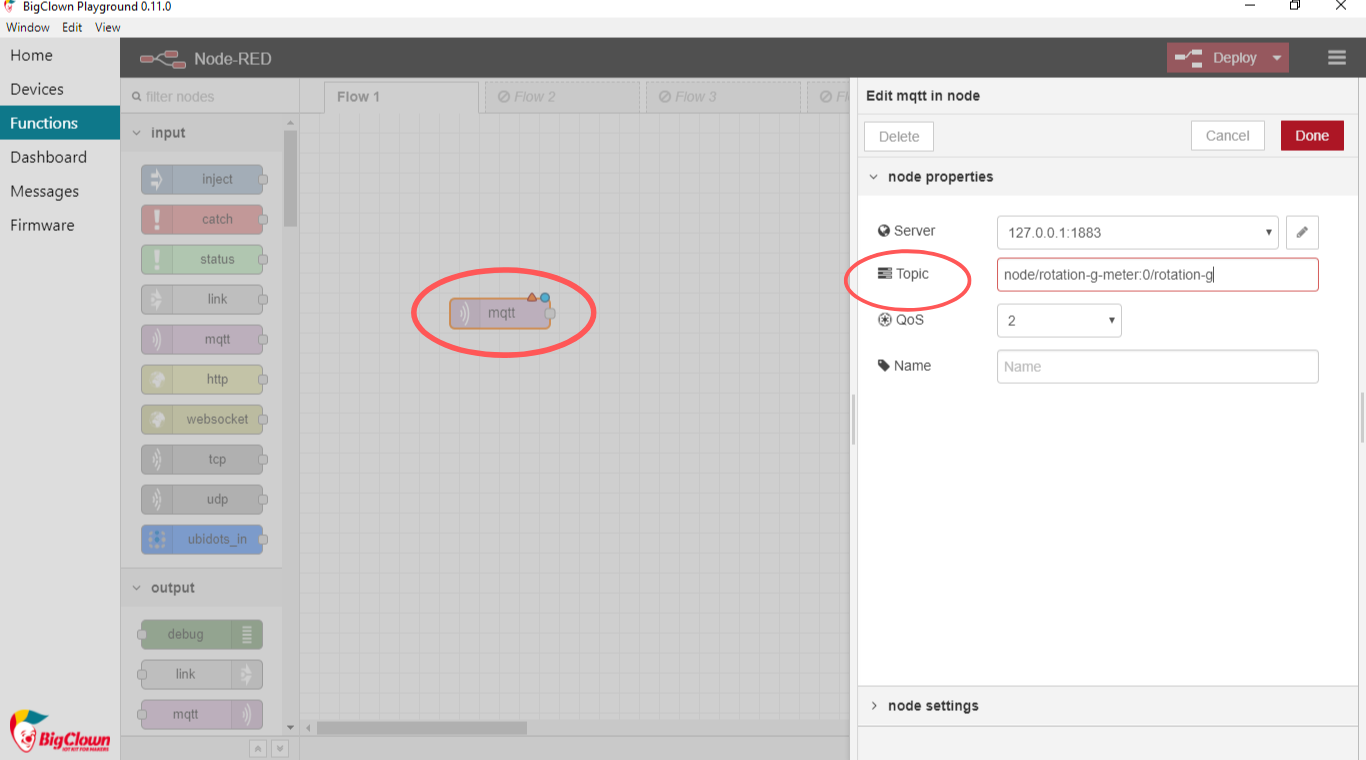
Task: Open the Node-RED hamburger menu
Action: click(1337, 58)
